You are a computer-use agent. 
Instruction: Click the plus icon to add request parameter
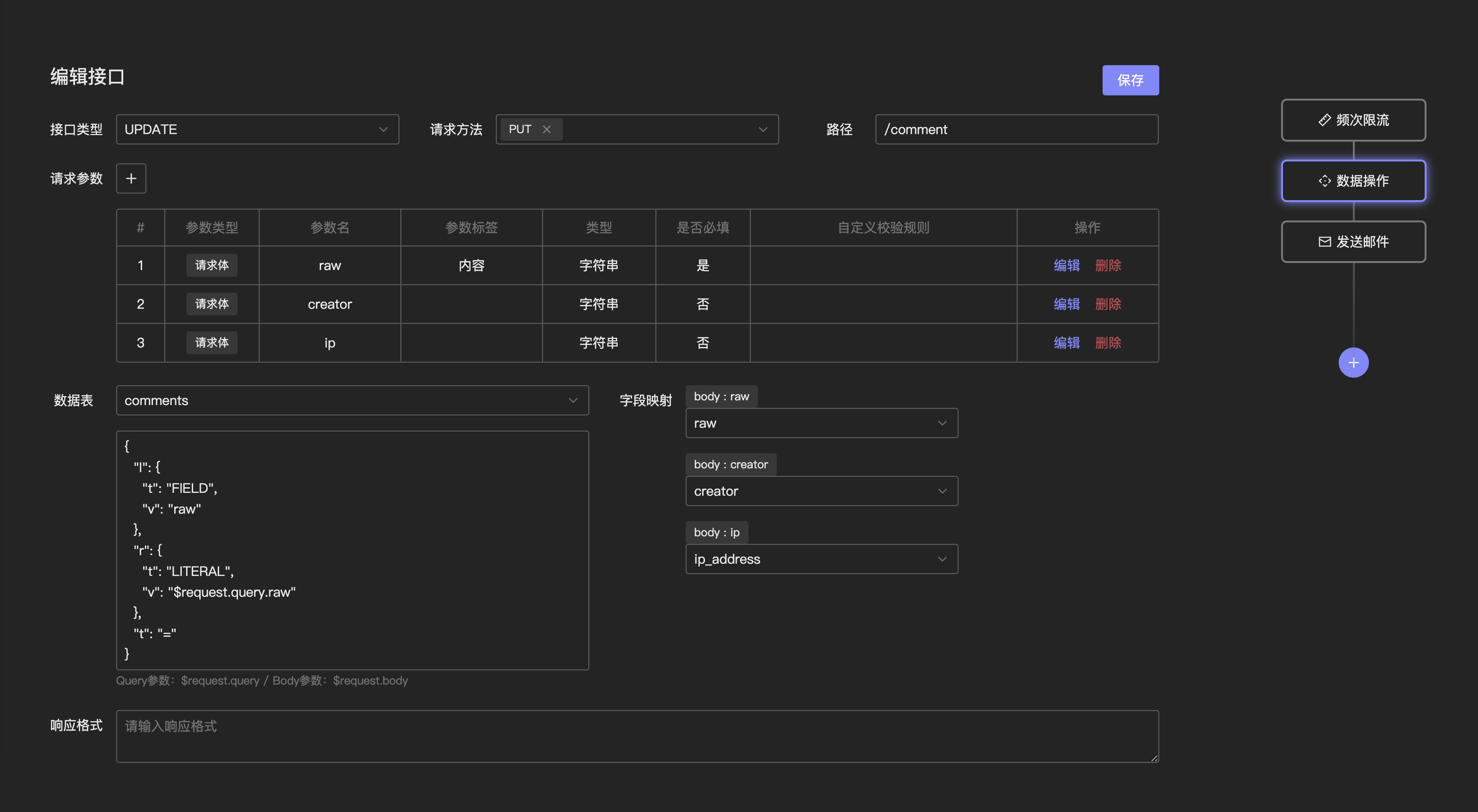(131, 178)
